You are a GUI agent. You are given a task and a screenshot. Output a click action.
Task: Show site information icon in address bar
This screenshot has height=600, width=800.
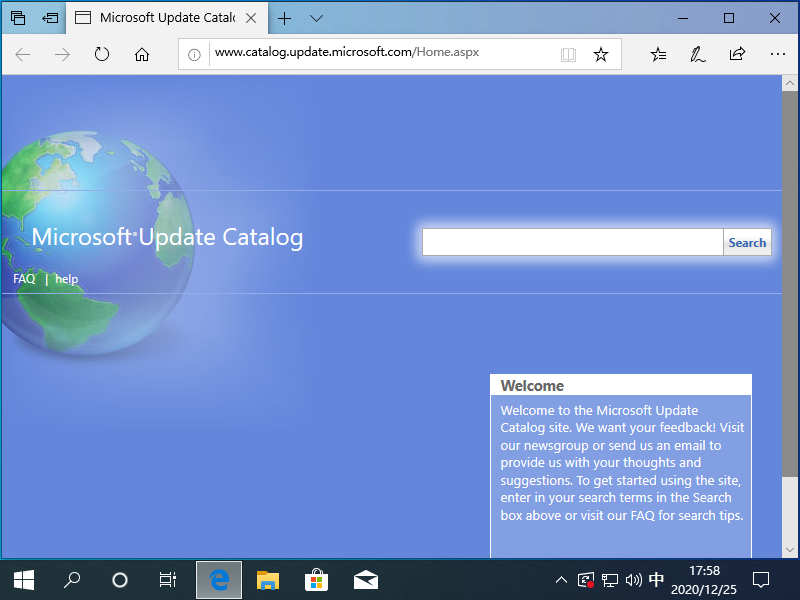(195, 54)
